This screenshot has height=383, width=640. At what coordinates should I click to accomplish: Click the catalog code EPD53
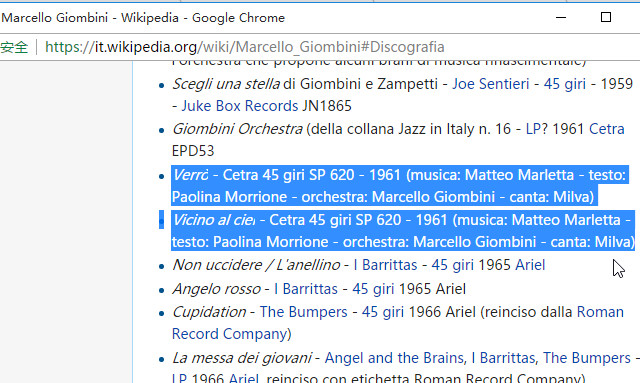point(193,151)
